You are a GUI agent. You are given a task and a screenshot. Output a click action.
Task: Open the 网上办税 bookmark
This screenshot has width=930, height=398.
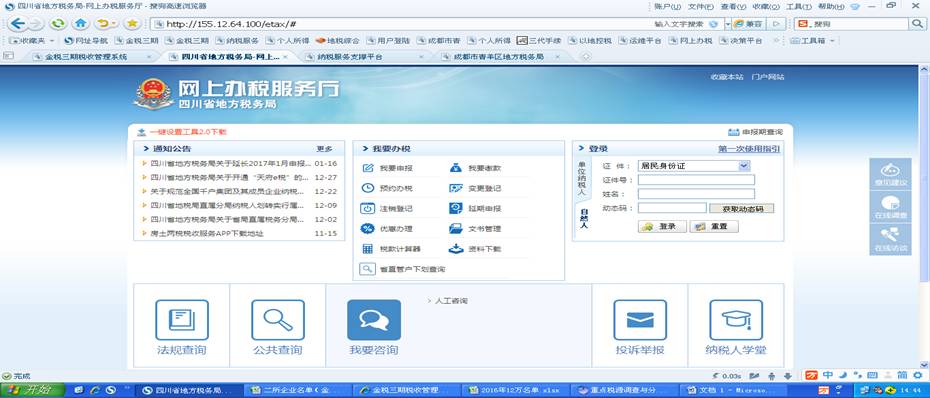click(x=690, y=41)
